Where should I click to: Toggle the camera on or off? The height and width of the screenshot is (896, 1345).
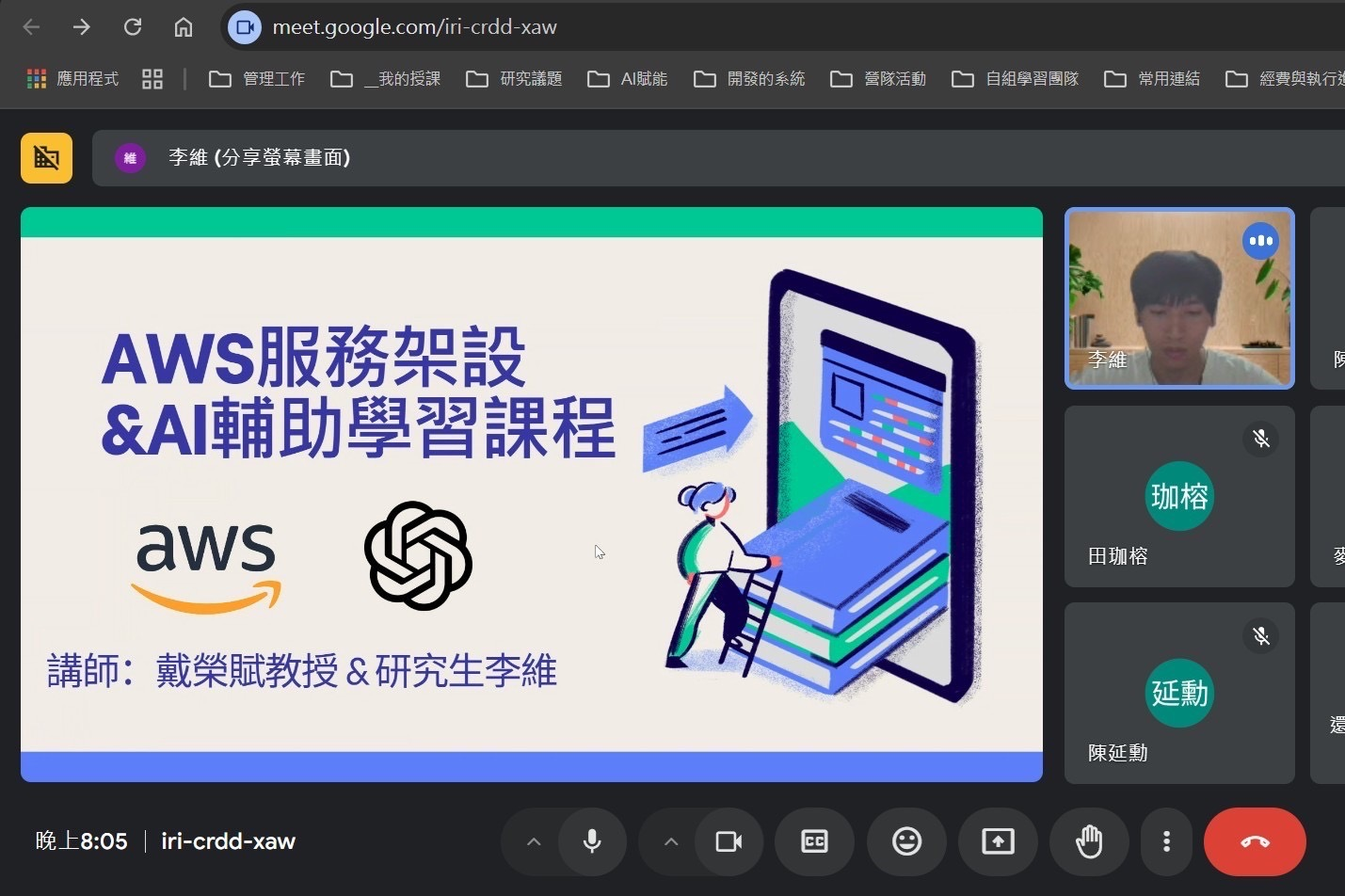click(x=729, y=841)
